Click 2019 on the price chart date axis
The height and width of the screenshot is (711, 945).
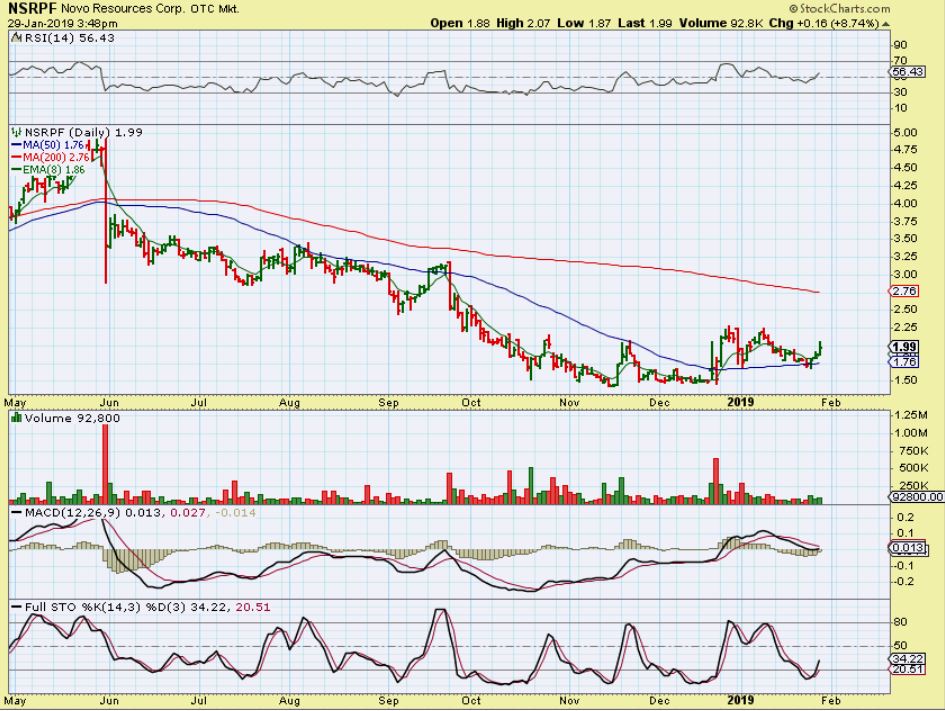[740, 402]
